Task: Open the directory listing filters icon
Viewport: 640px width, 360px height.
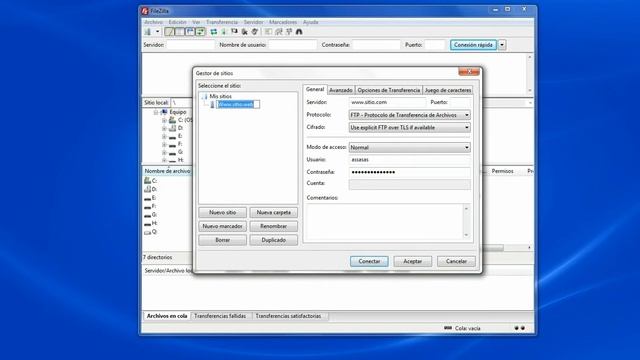Action: click(268, 32)
